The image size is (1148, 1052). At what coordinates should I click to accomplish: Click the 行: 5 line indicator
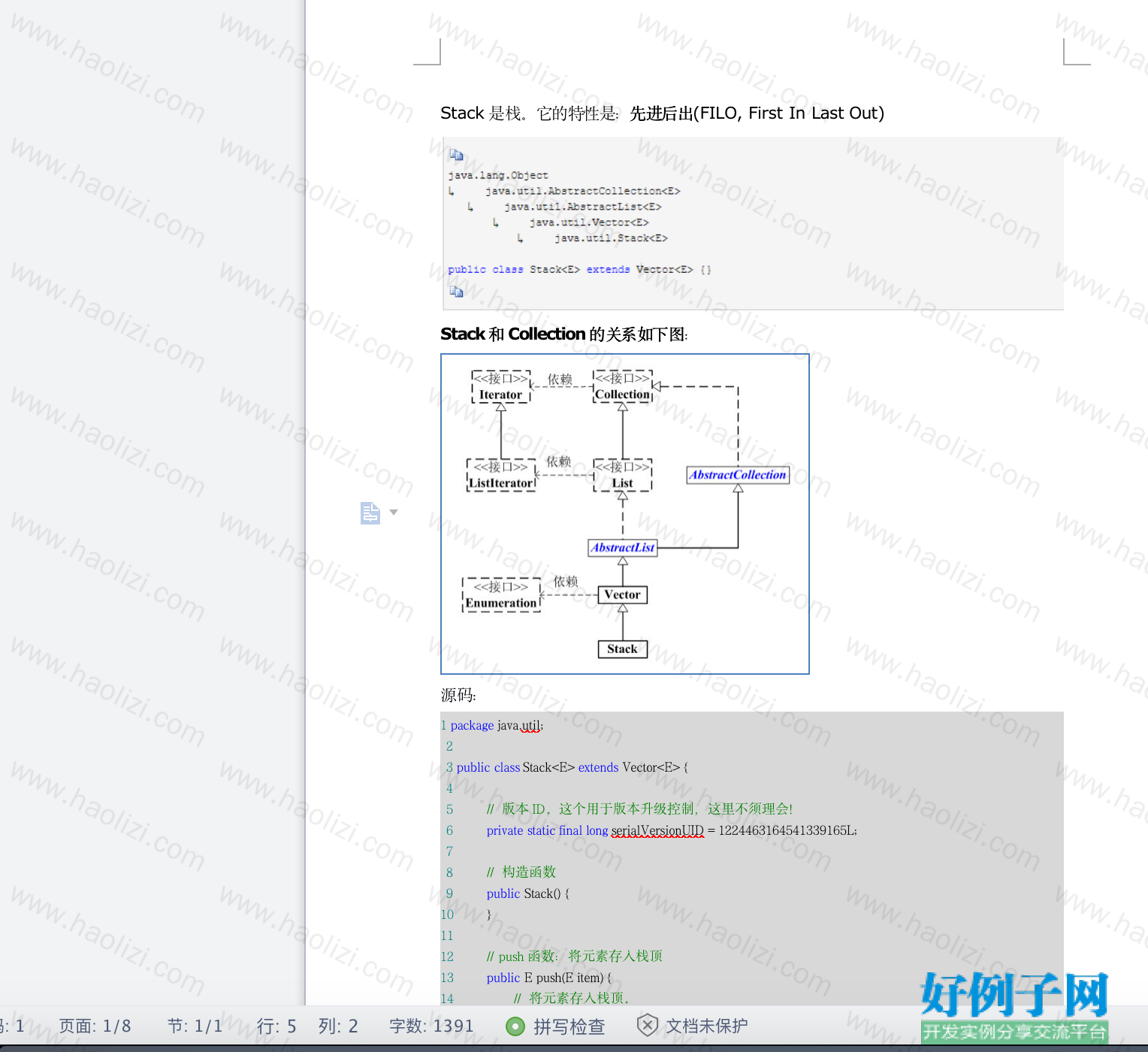276,1026
